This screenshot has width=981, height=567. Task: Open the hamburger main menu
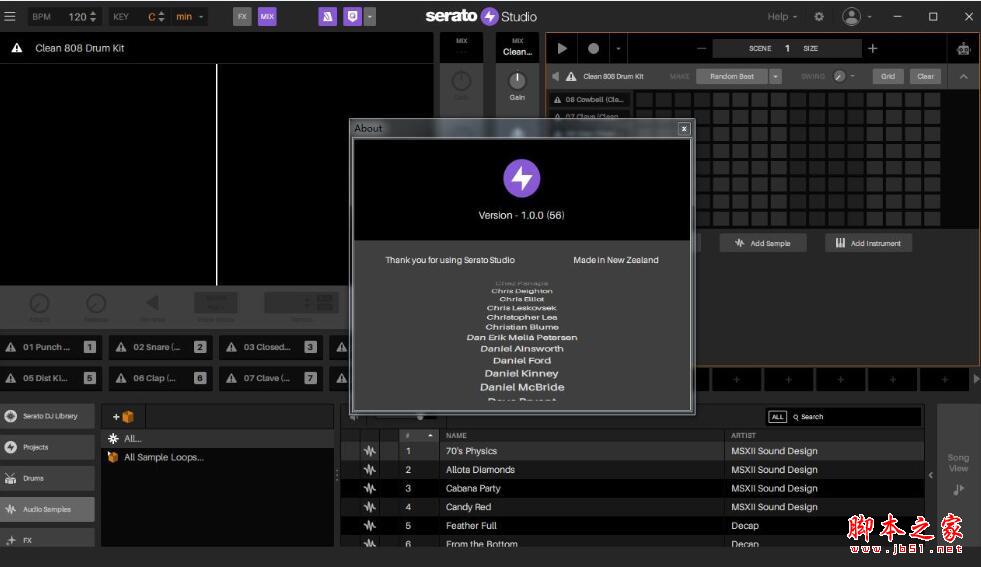[10, 16]
